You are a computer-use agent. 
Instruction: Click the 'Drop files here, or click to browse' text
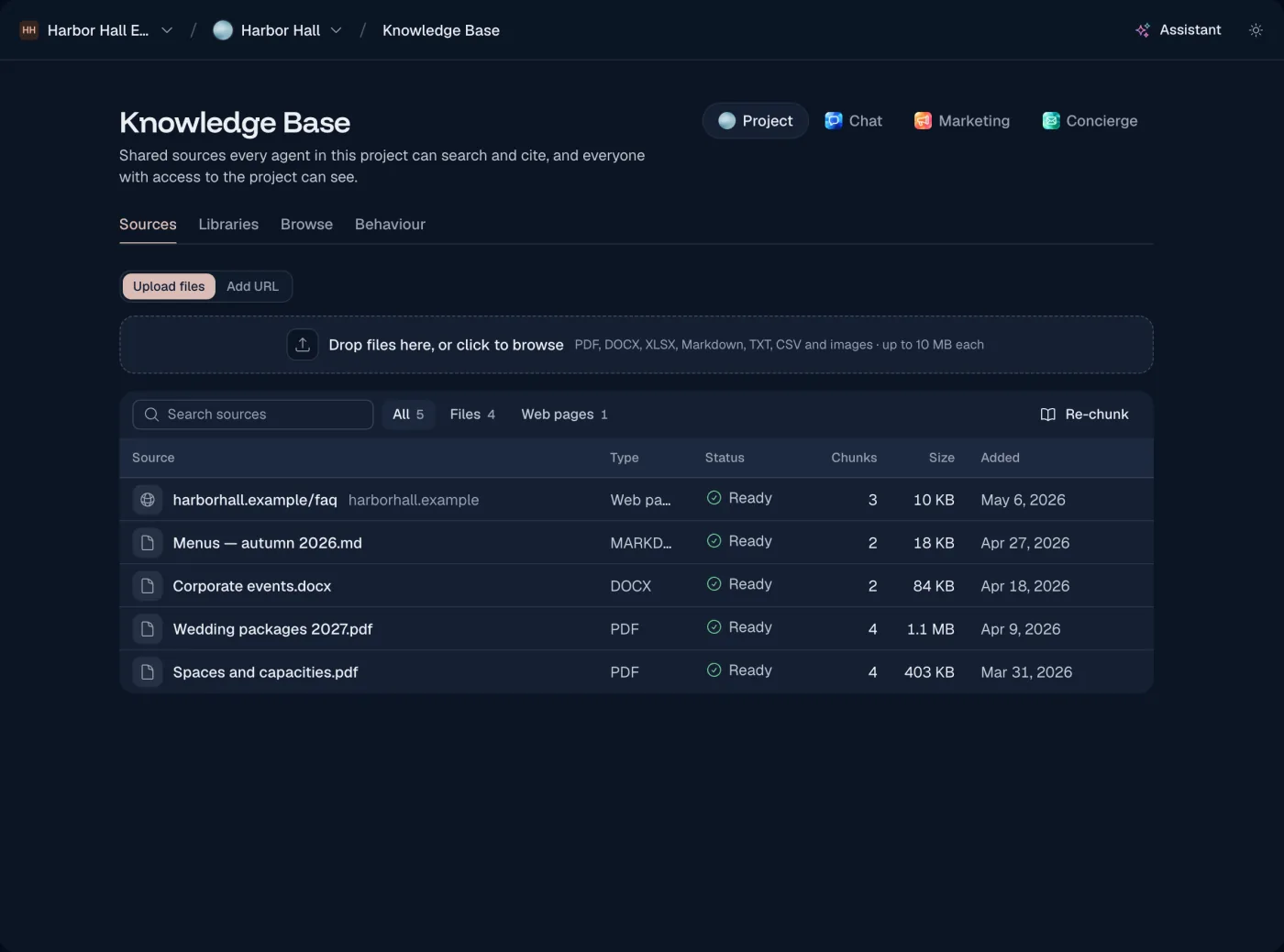click(446, 345)
